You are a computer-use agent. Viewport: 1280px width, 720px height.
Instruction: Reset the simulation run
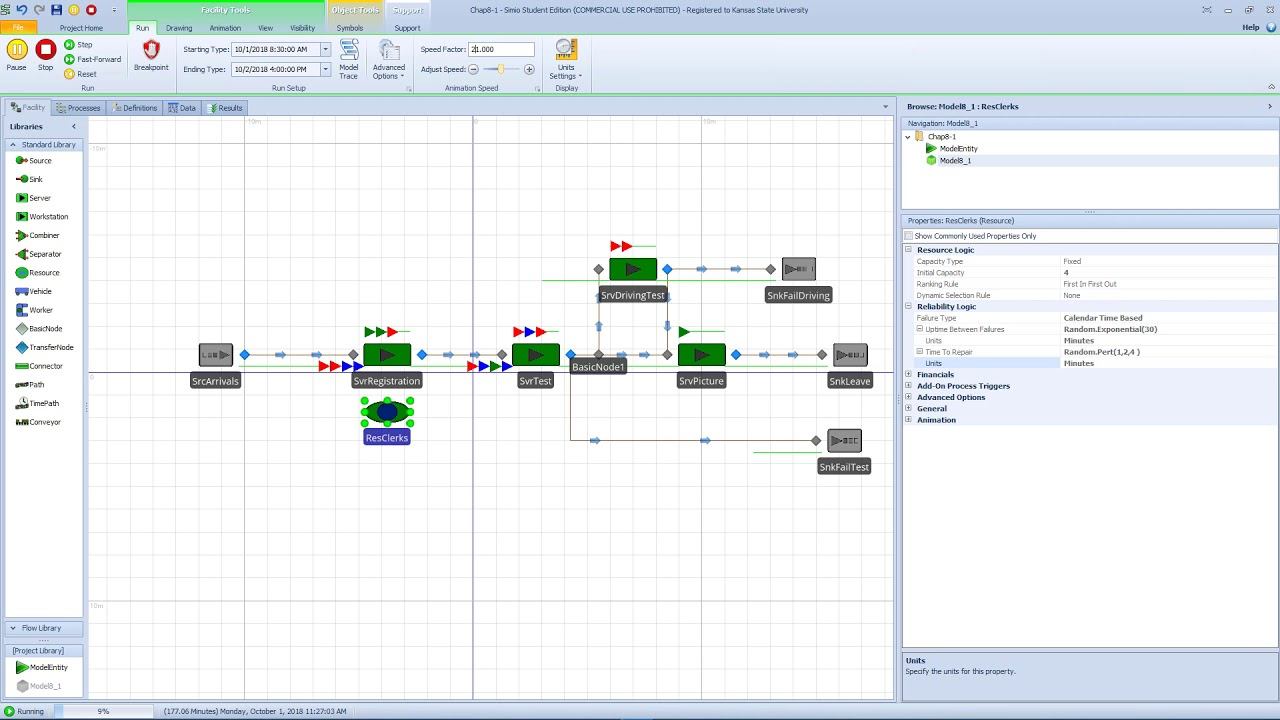click(80, 74)
